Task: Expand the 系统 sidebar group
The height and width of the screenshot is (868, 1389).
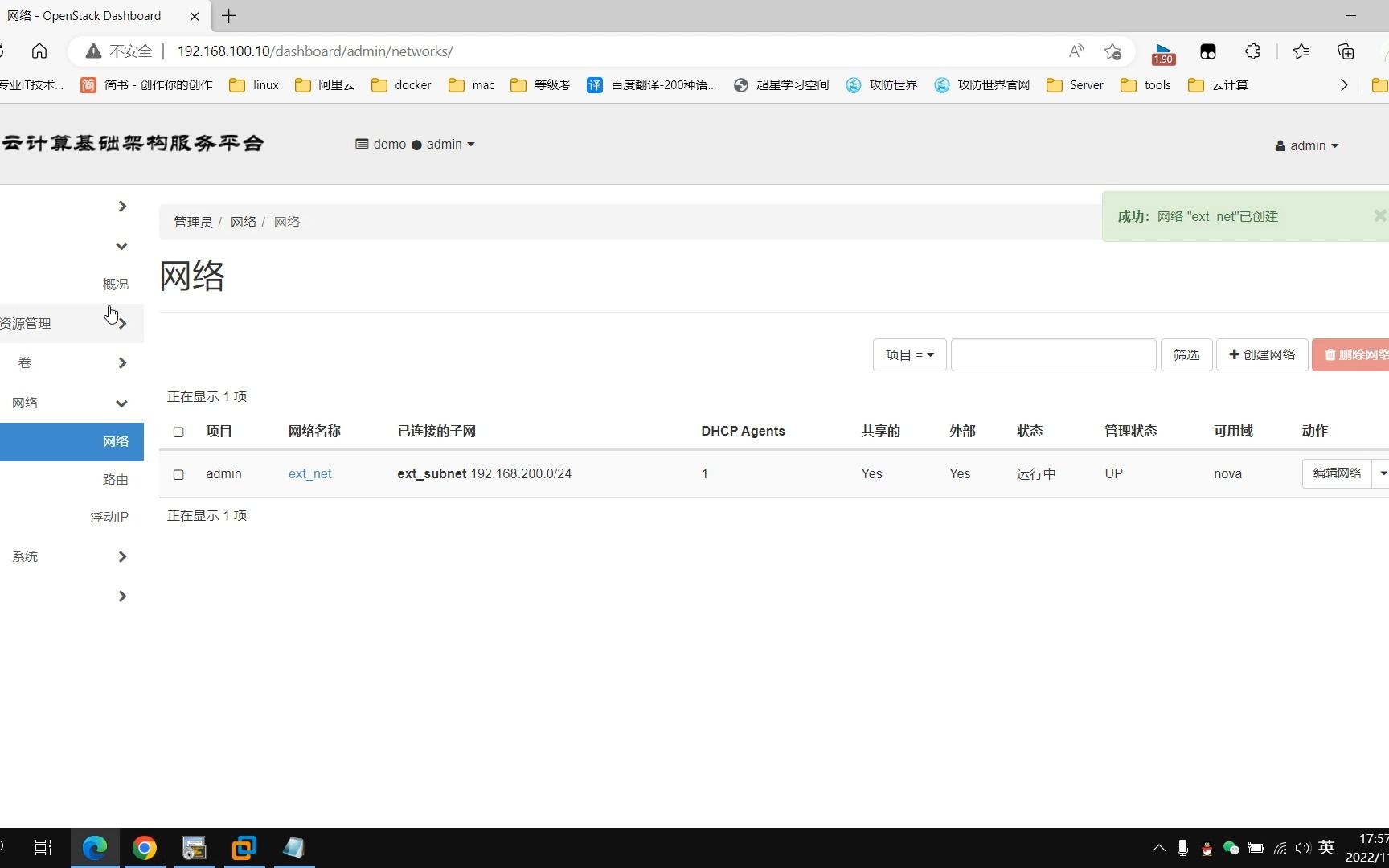Action: click(x=72, y=557)
